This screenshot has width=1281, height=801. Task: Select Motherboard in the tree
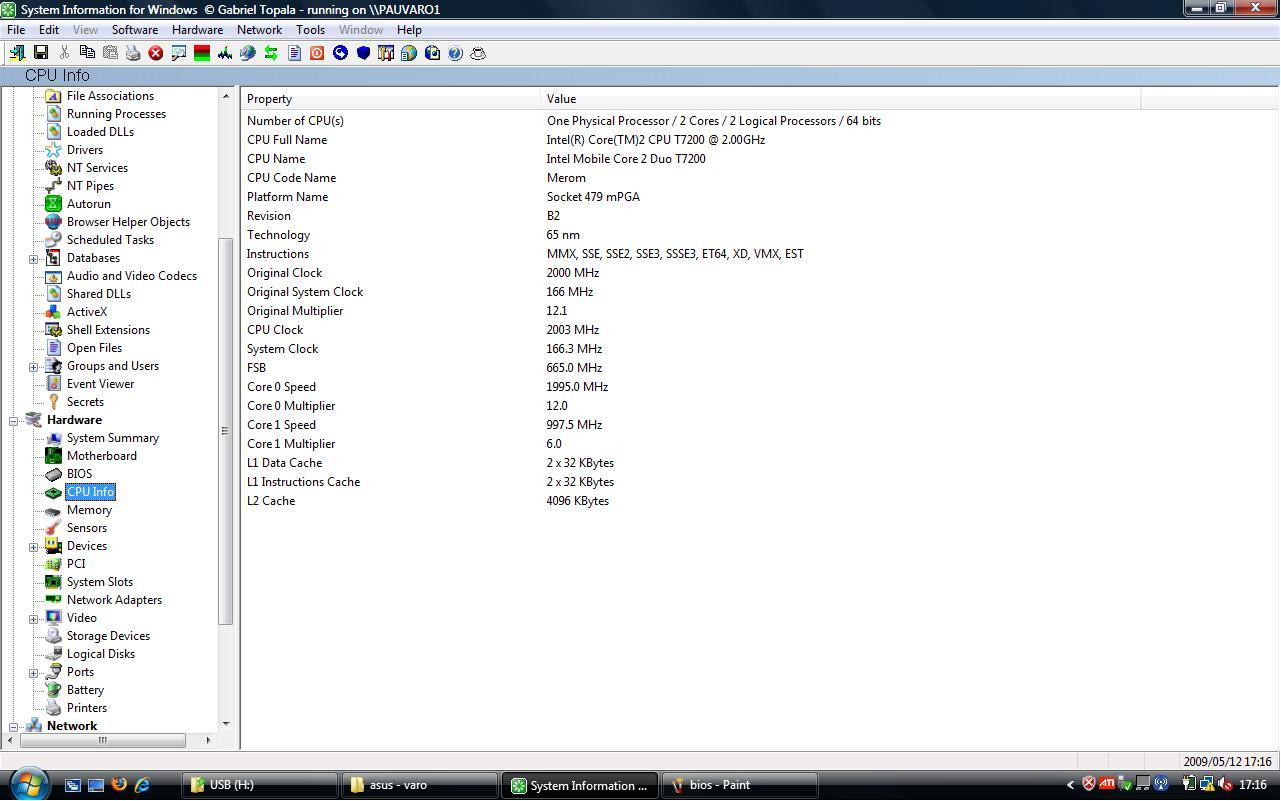point(102,456)
